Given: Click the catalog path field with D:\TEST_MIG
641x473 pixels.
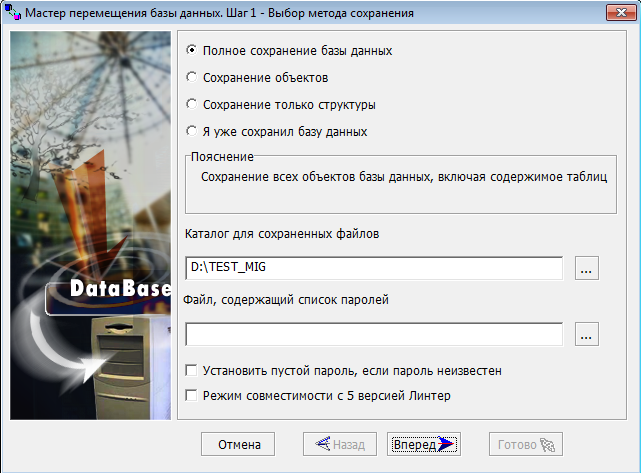Looking at the screenshot, I should (x=374, y=268).
